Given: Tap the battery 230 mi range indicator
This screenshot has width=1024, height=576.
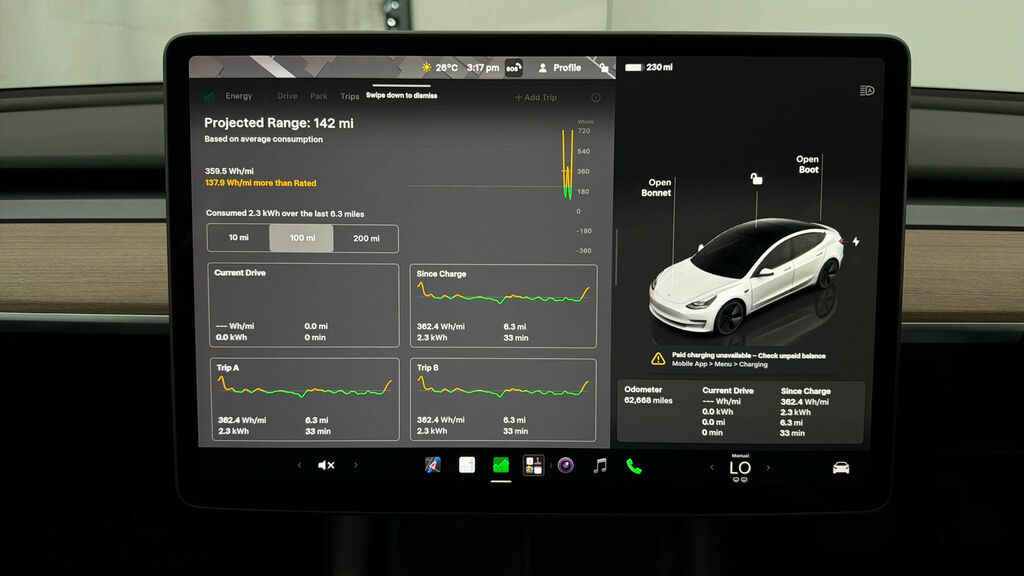Looking at the screenshot, I should 649,67.
